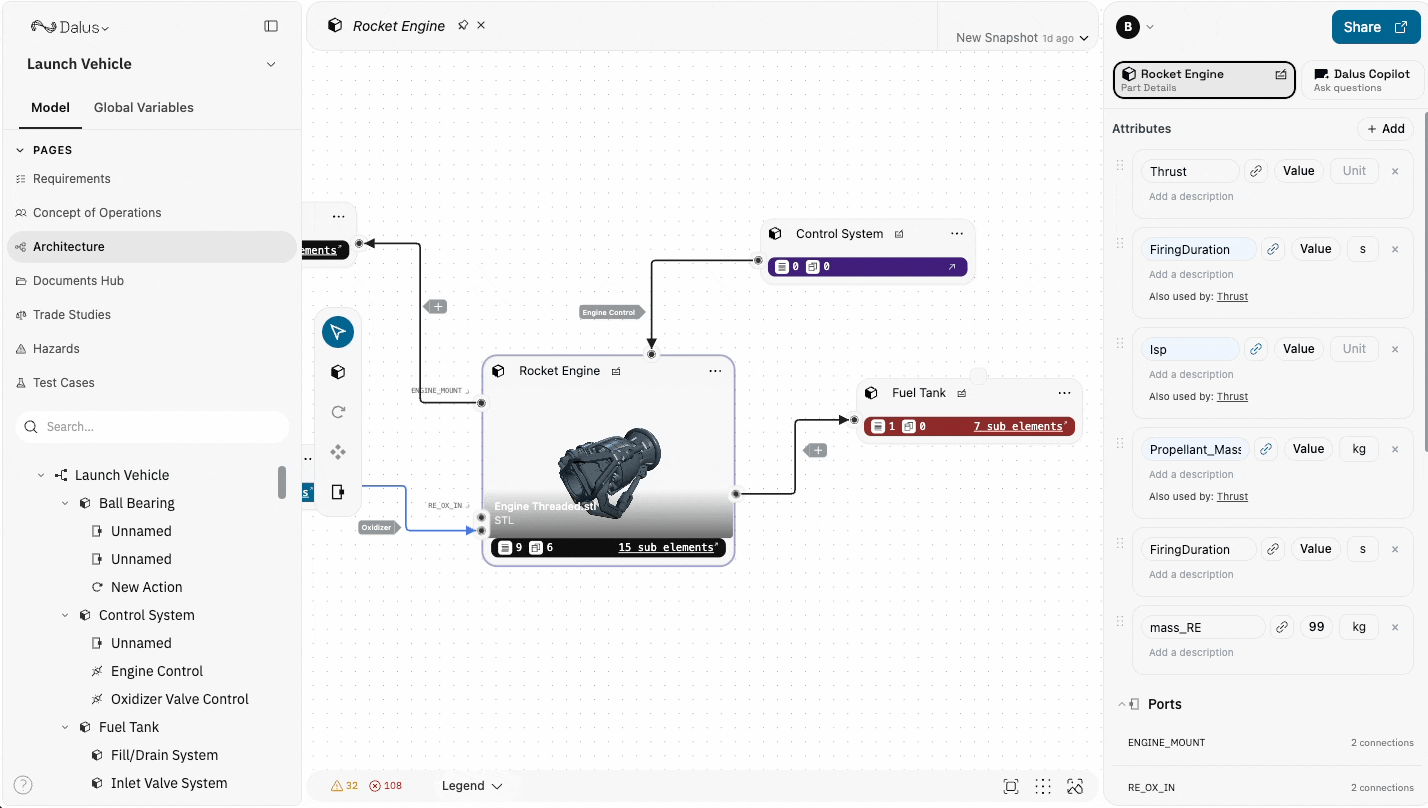This screenshot has width=1428, height=808.
Task: Click the mass_RE attribute link icon
Action: (x=1282, y=627)
